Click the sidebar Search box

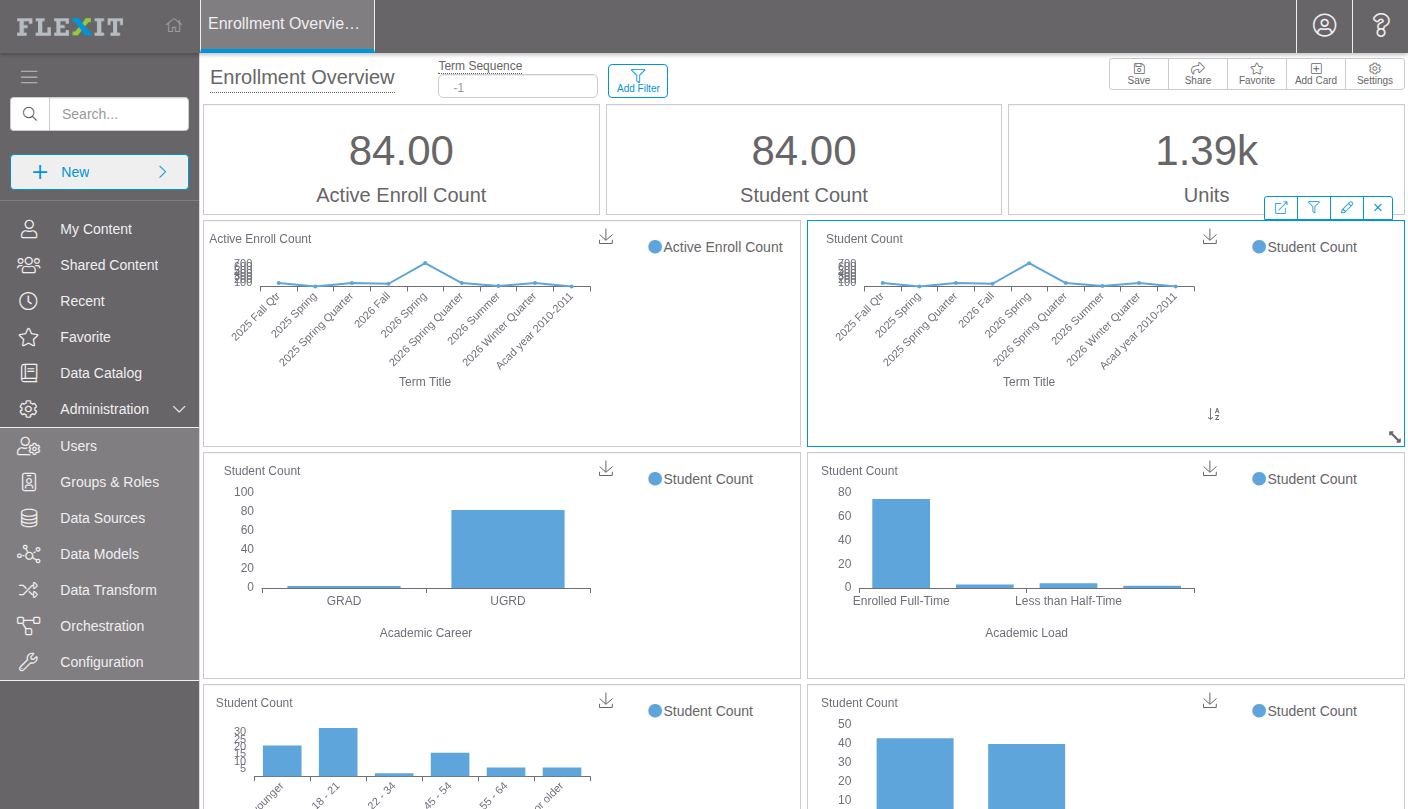119,114
